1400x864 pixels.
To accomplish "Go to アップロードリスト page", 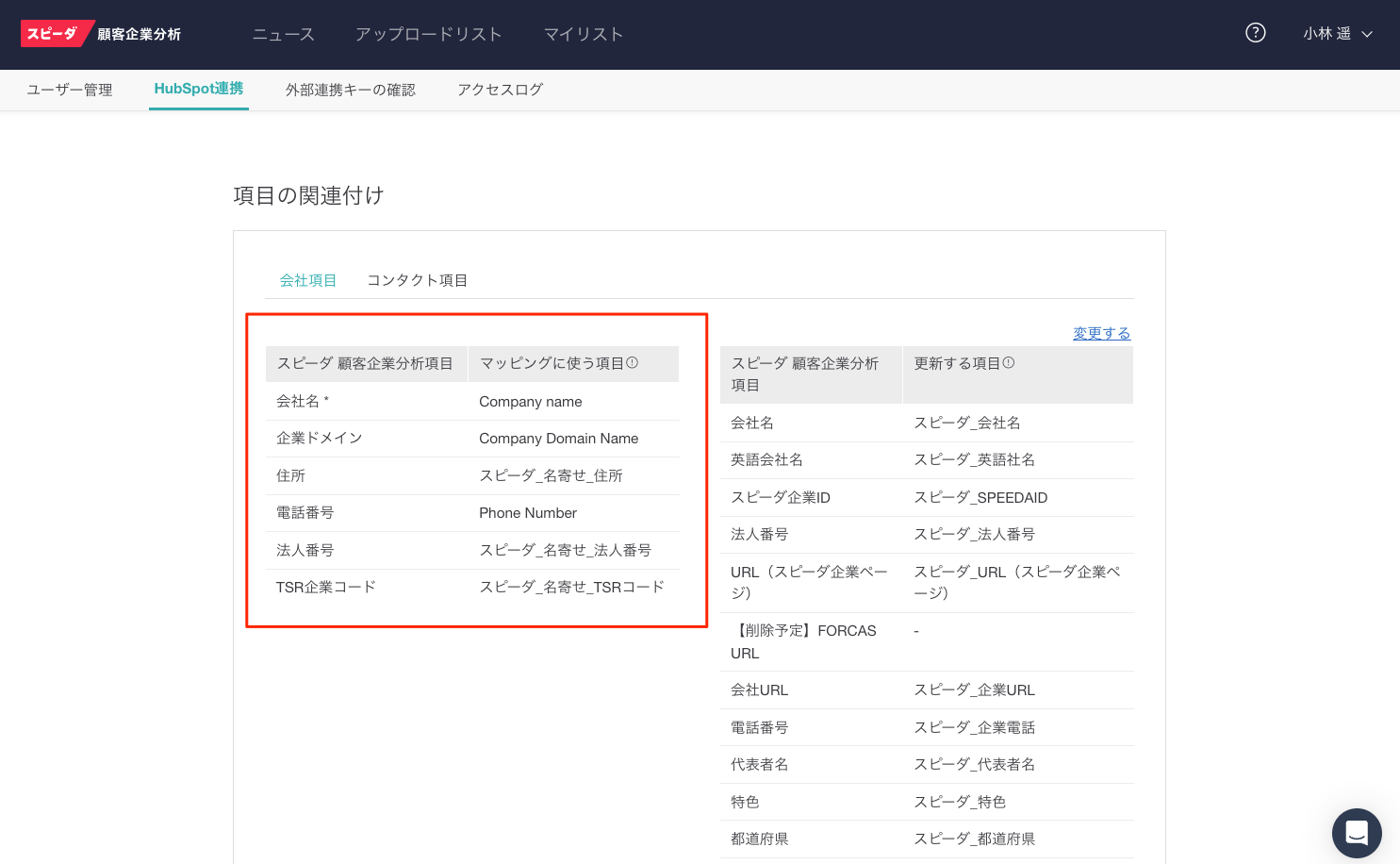I will (428, 34).
